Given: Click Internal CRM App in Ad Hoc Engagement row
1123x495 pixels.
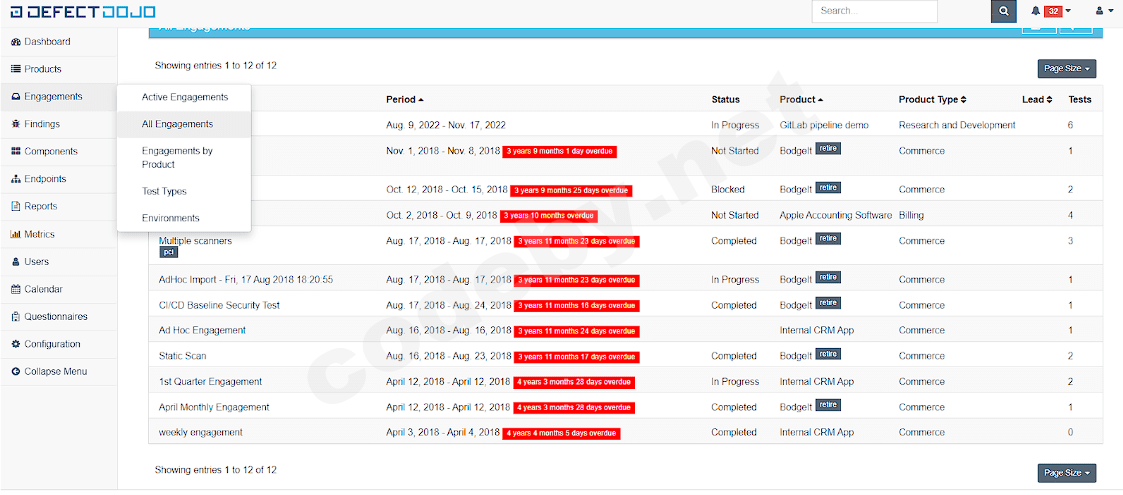Looking at the screenshot, I should pyautogui.click(x=816, y=330).
